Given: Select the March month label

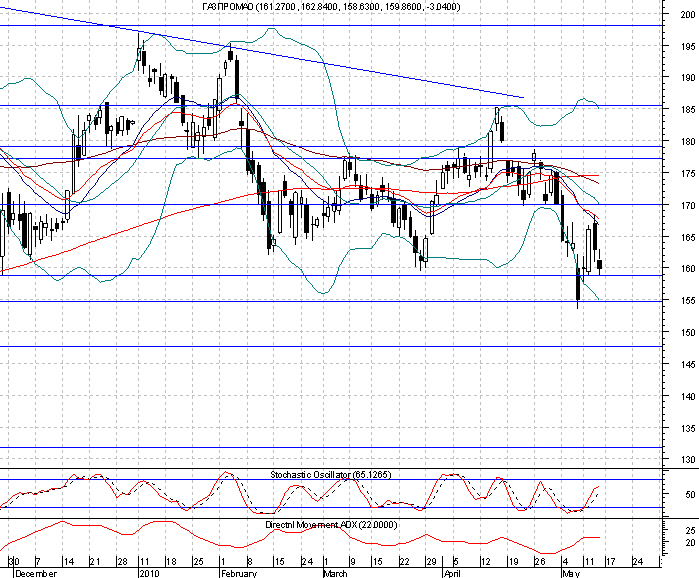Looking at the screenshot, I should (x=335, y=573).
